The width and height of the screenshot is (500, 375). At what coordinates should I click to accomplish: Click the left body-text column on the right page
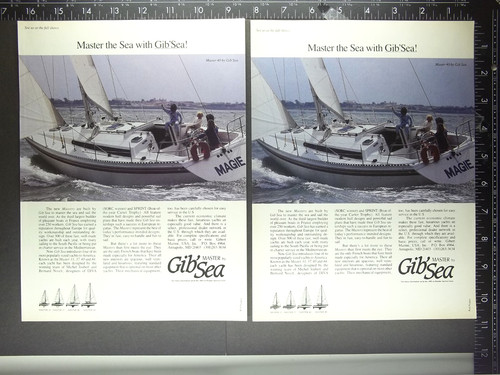(x=299, y=242)
